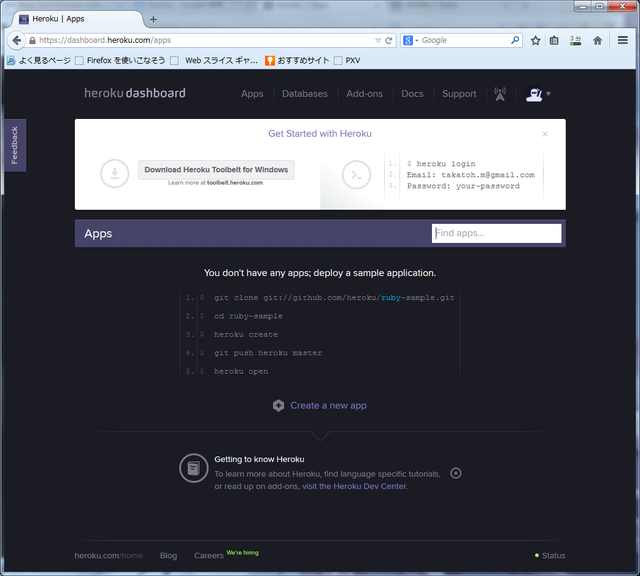Click the browser back arrow button
The width and height of the screenshot is (640, 576).
(16, 40)
